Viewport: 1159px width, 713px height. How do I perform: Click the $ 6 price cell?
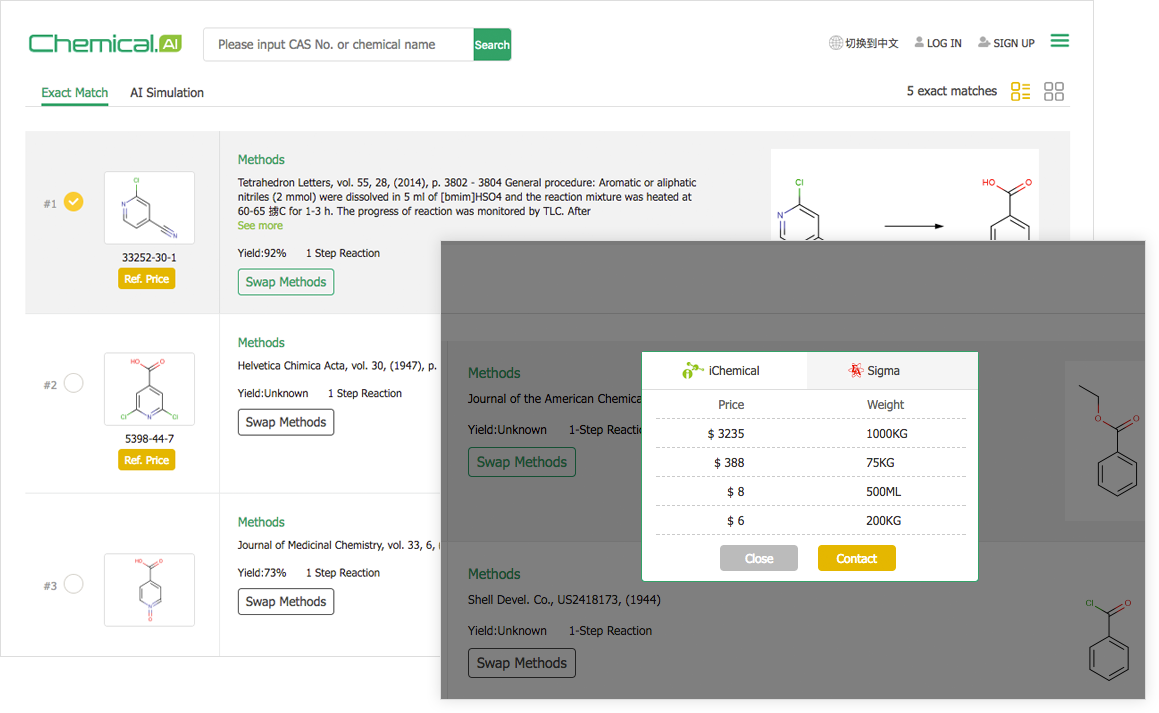(x=735, y=521)
